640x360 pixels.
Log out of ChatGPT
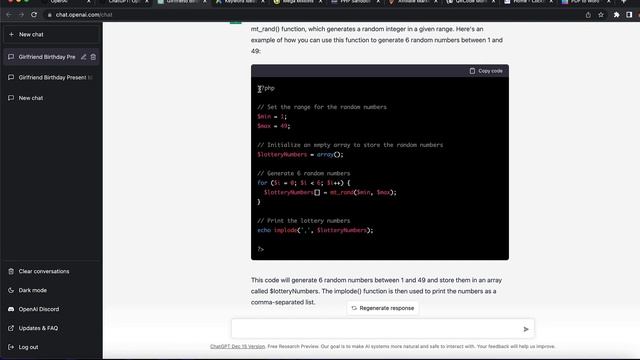[x=51, y=347]
